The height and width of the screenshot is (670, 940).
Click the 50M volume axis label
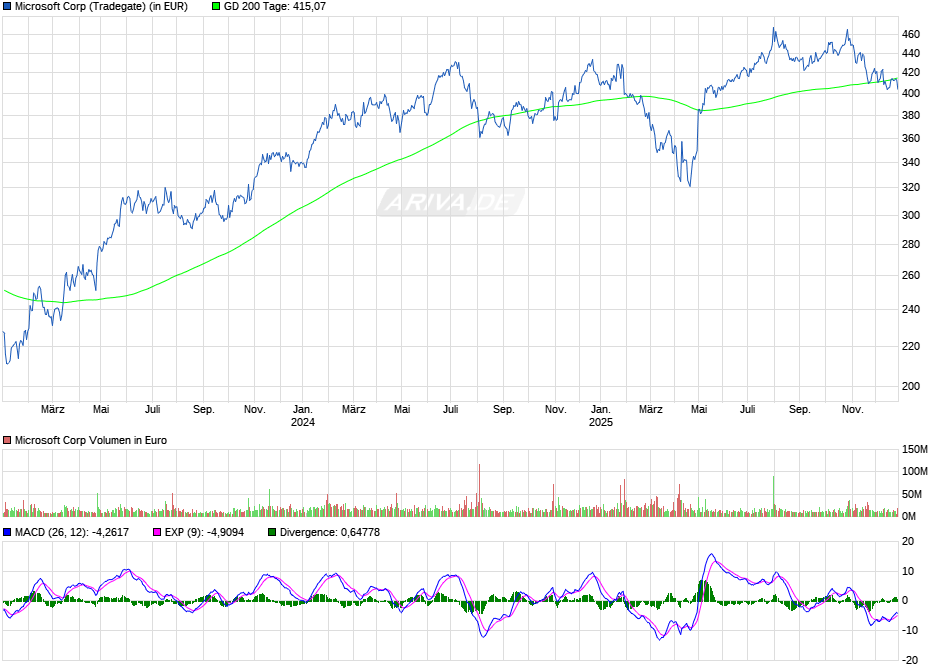(912, 494)
